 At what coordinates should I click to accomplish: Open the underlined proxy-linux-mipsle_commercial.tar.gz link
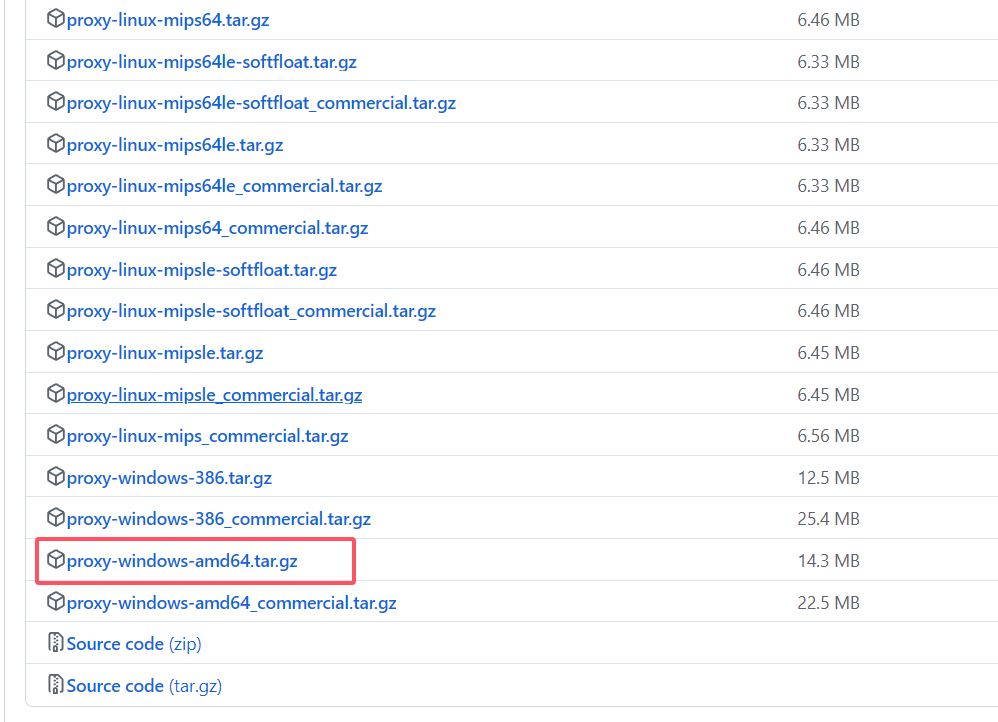pos(214,395)
